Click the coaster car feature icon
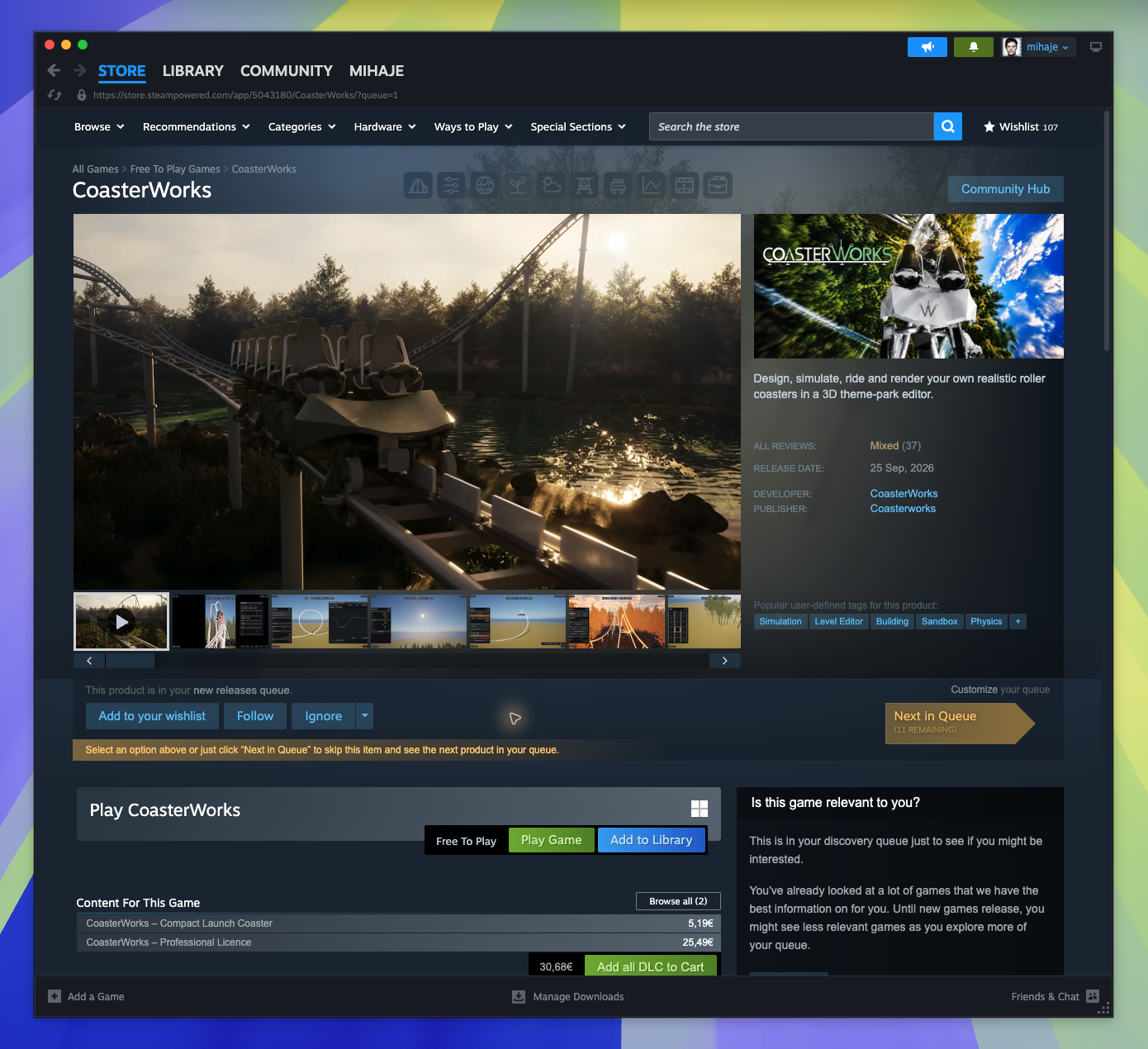The width and height of the screenshot is (1148, 1049). (x=618, y=186)
